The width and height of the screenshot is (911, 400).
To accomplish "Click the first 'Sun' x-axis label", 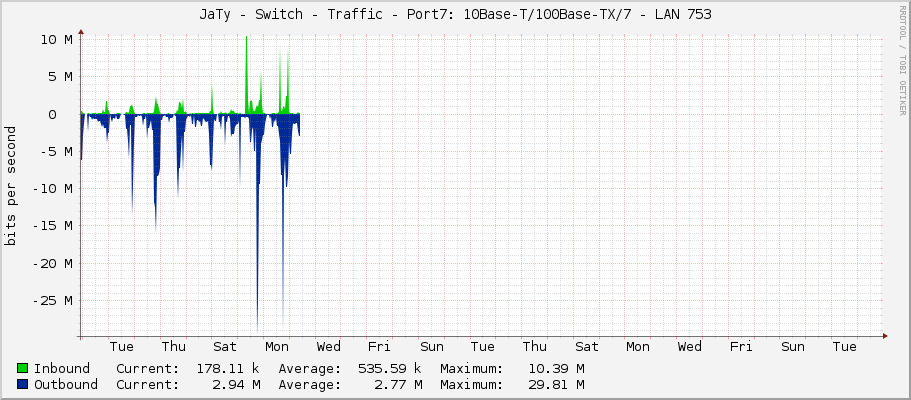I will click(x=432, y=347).
